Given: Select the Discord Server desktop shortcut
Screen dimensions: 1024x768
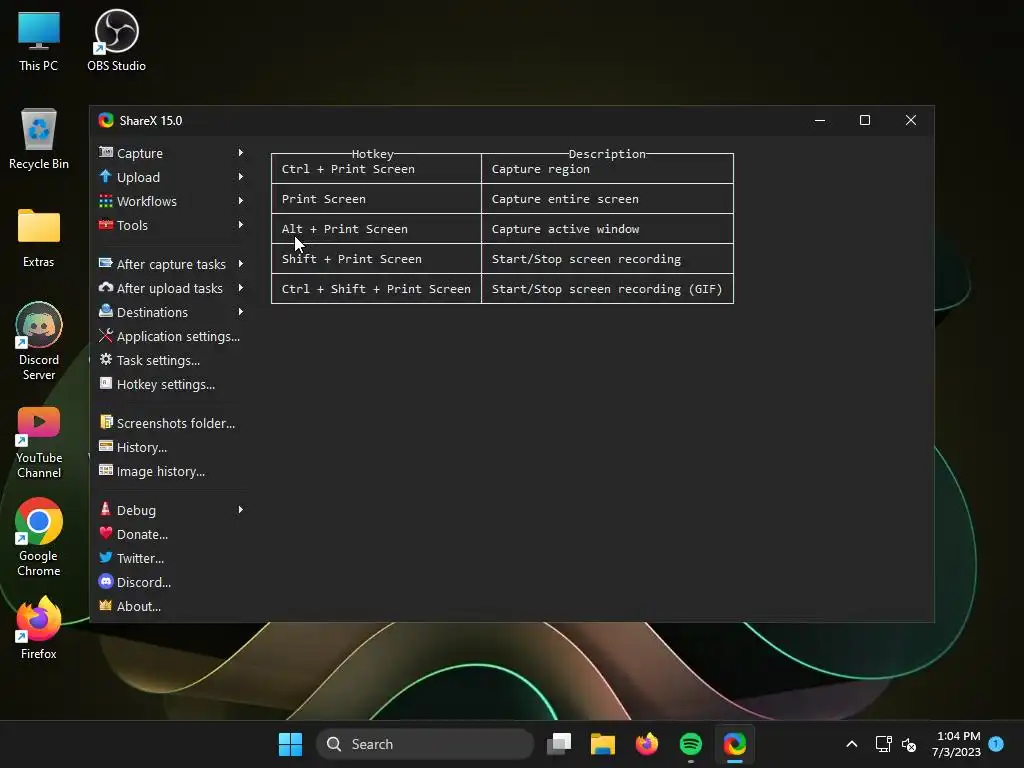Looking at the screenshot, I should 39,342.
